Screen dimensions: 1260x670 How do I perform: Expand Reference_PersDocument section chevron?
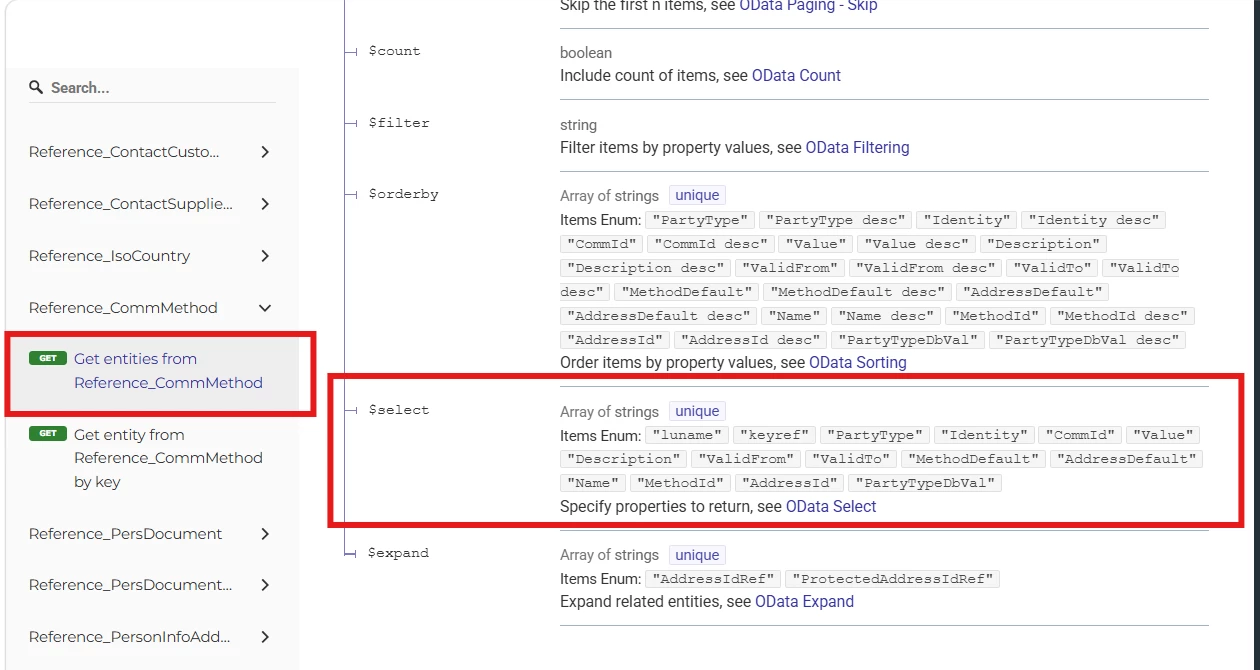pyautogui.click(x=265, y=534)
